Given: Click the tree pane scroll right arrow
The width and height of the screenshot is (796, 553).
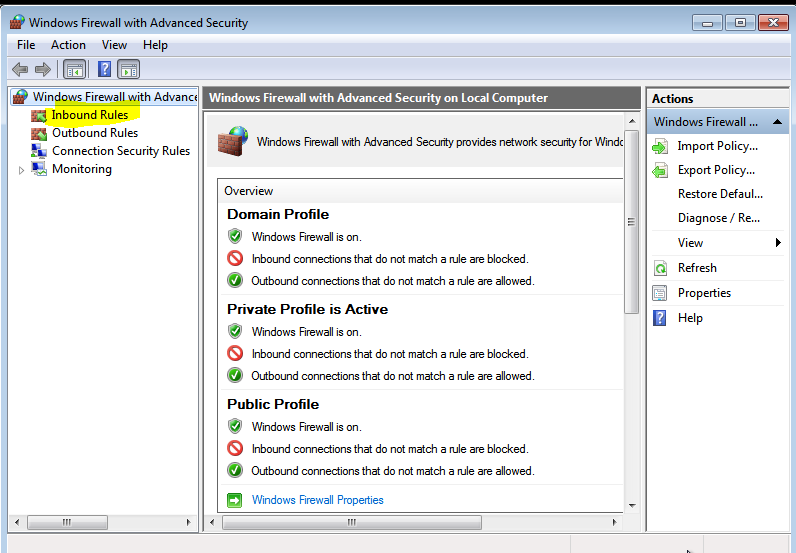Looking at the screenshot, I should (x=188, y=522).
